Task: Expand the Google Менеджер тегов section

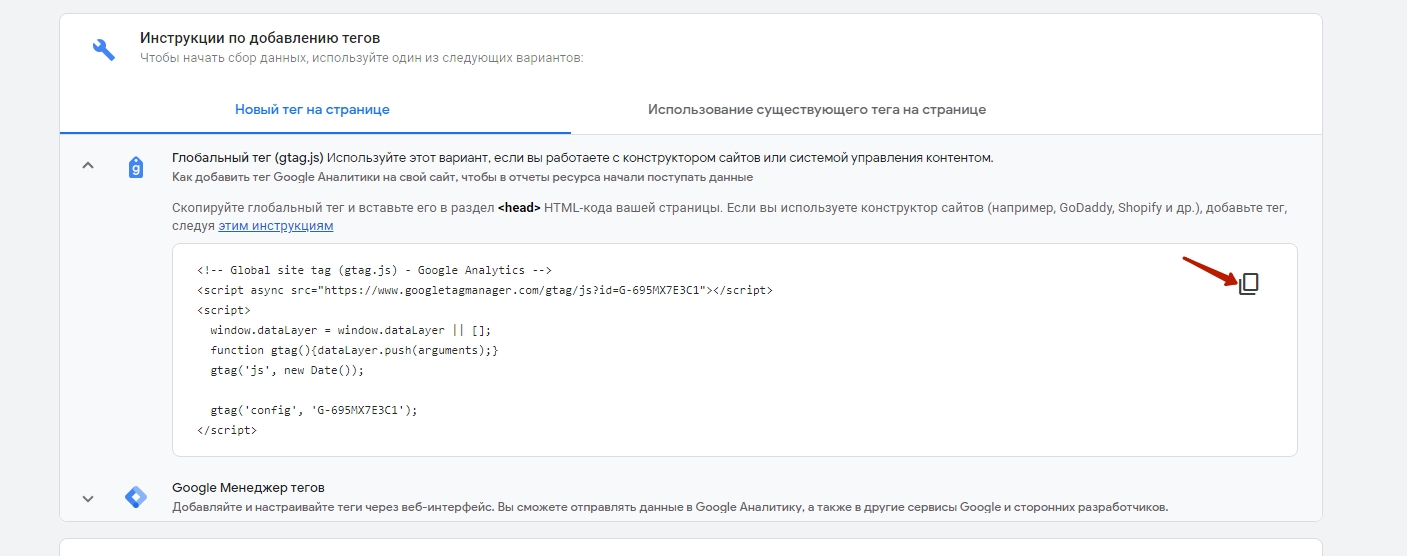Action: (87, 498)
